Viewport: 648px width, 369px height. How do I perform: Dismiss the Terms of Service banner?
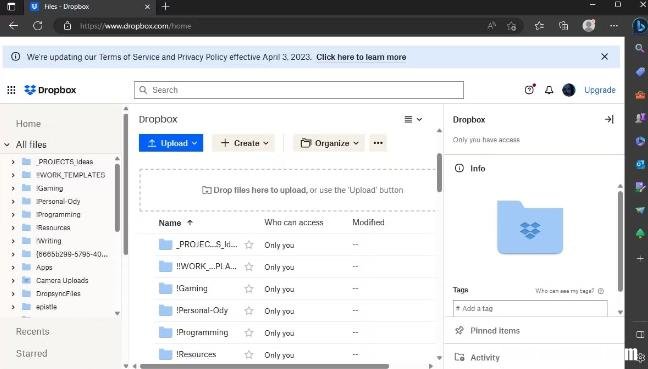604,57
